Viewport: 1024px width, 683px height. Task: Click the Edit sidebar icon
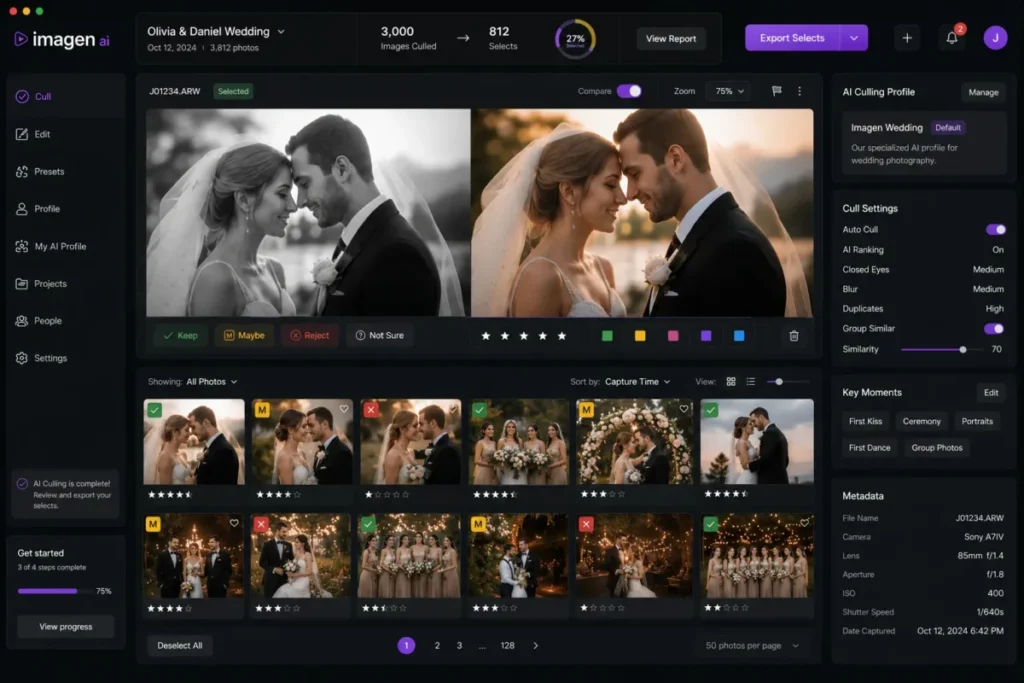point(22,134)
